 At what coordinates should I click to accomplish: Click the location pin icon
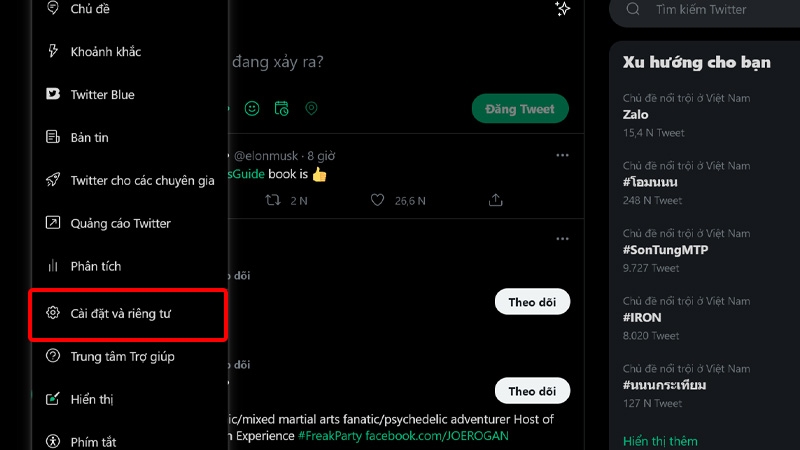pyautogui.click(x=311, y=108)
